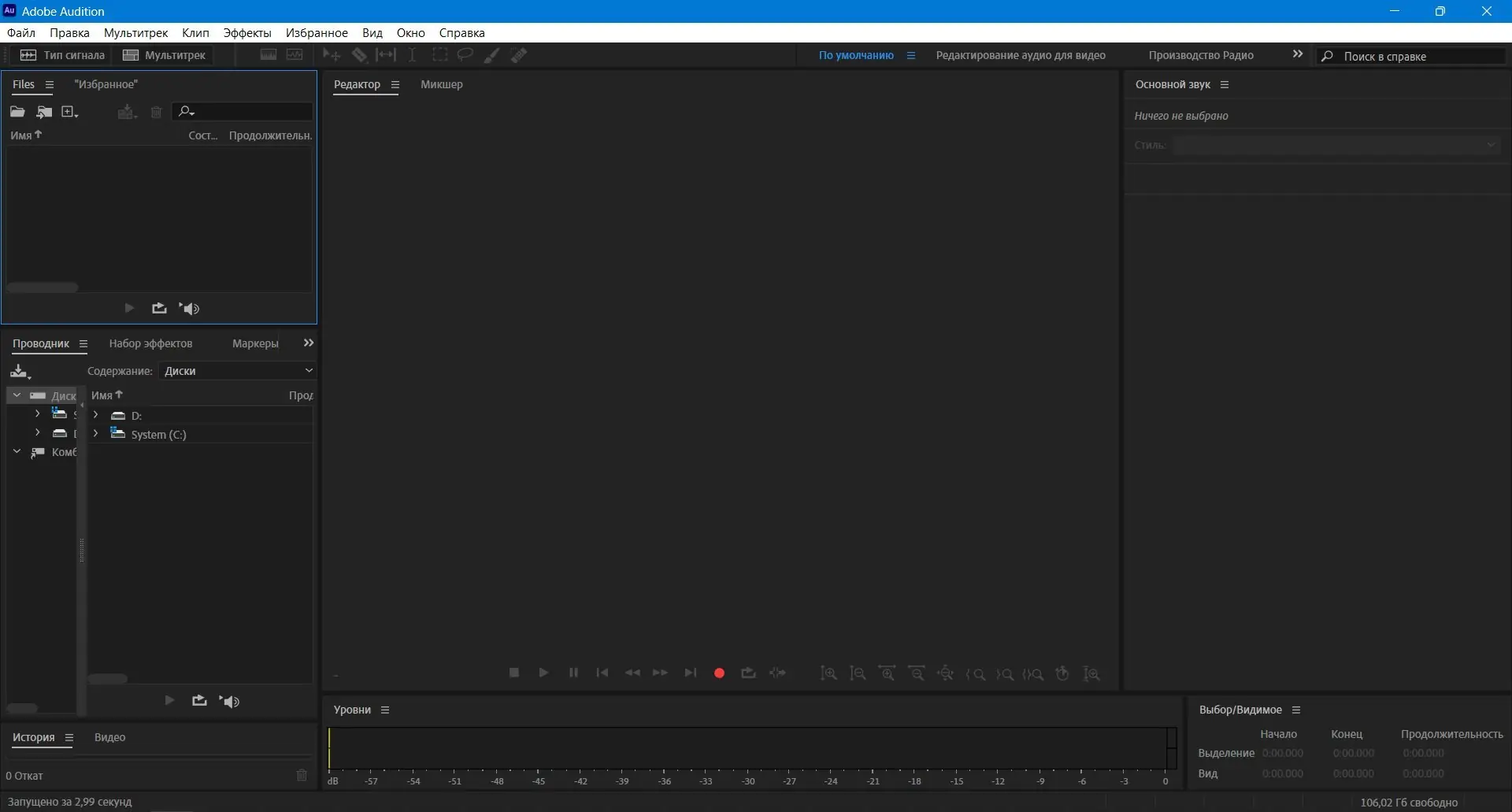This screenshot has height=812, width=1512.
Task: Click Stop transport button
Action: point(514,673)
